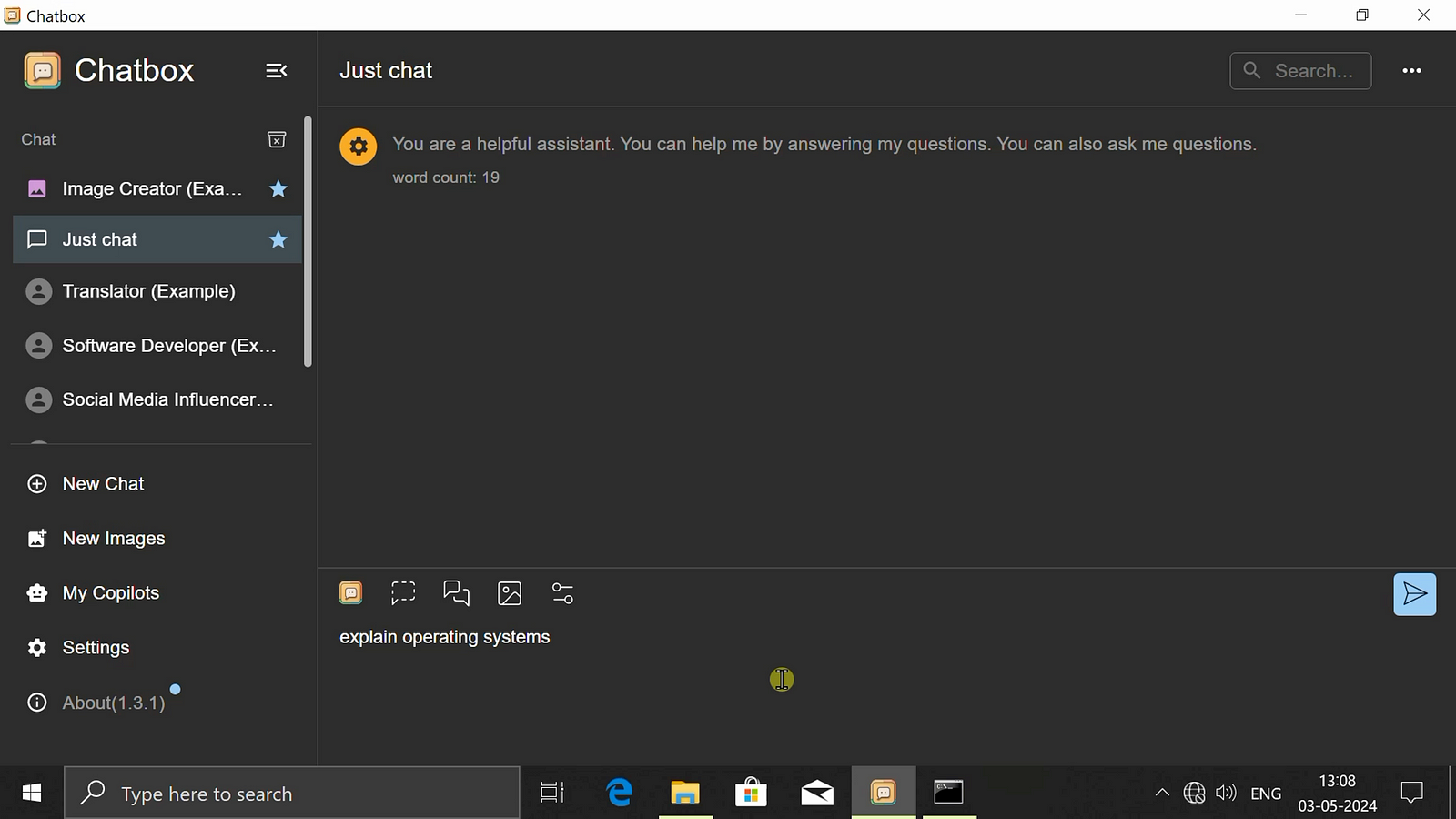Click the Chatbox model icon above input

click(351, 593)
